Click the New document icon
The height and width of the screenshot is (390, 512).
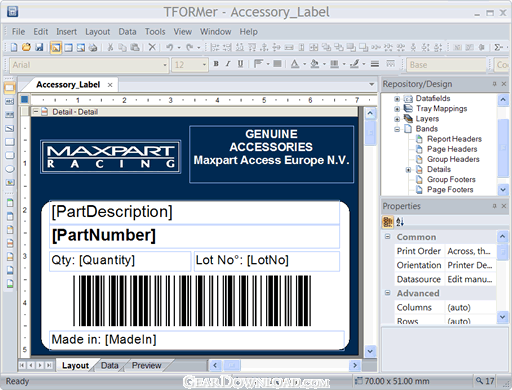[x=14, y=47]
